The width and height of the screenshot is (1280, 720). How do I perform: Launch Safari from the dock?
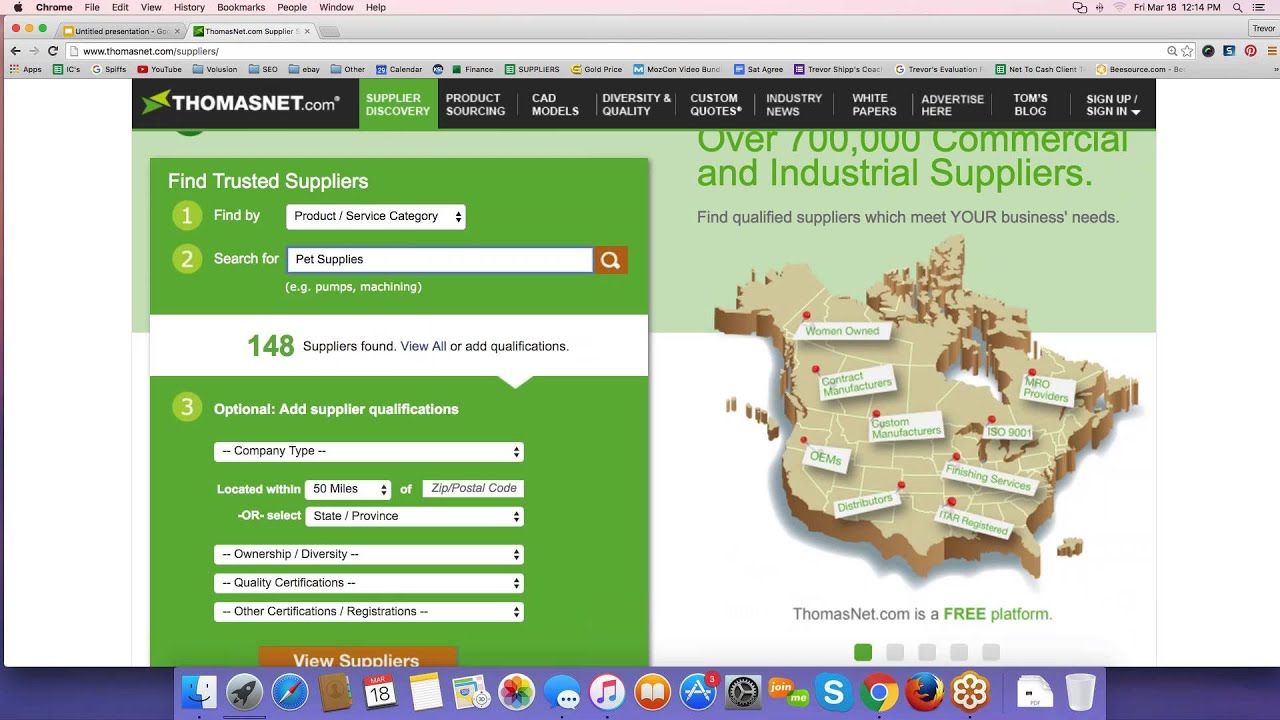click(290, 692)
